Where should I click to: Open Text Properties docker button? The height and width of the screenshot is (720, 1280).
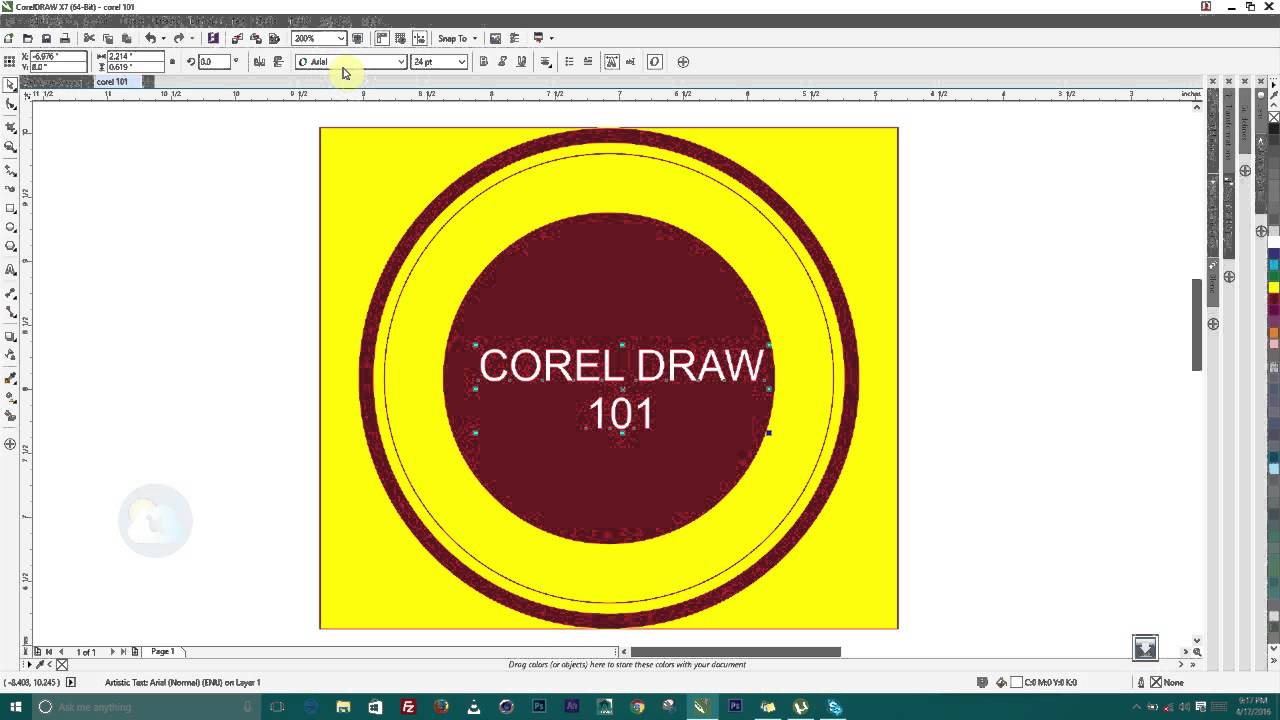pos(611,62)
